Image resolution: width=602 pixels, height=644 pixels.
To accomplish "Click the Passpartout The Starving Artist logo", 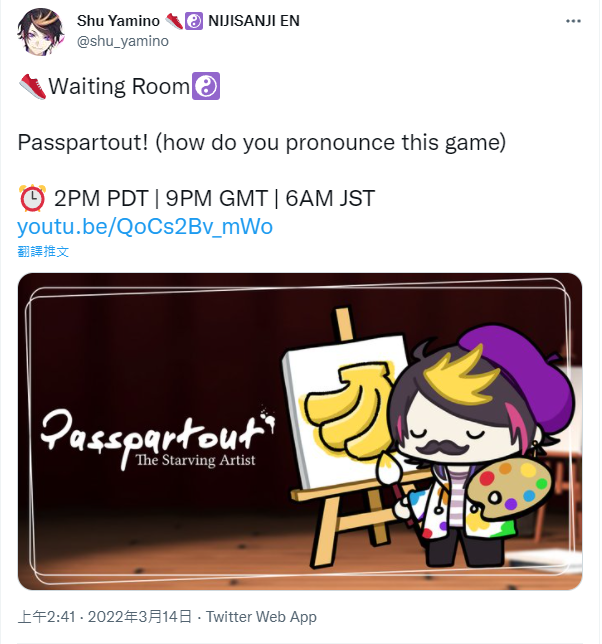I will coord(158,438).
